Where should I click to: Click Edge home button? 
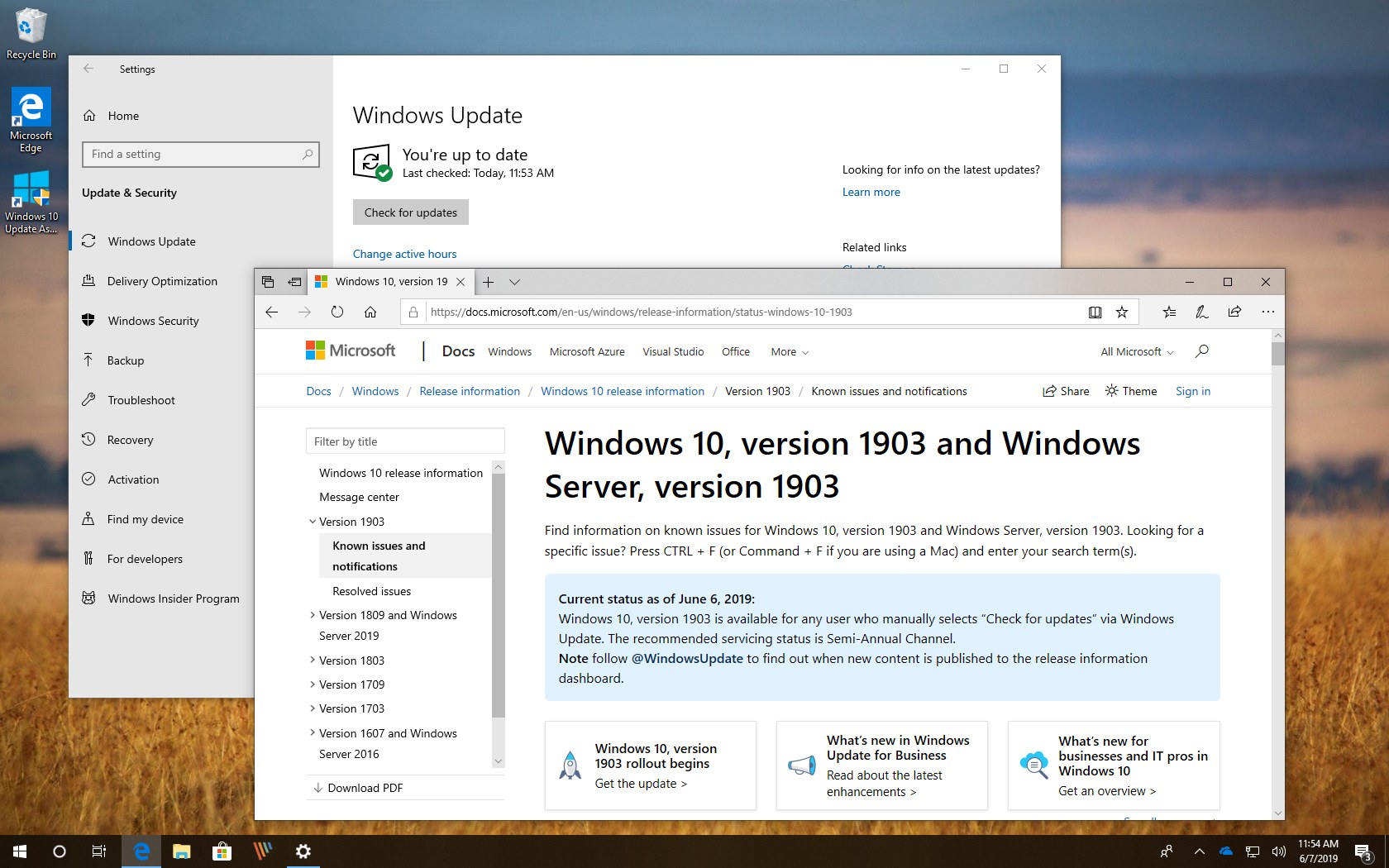370,312
